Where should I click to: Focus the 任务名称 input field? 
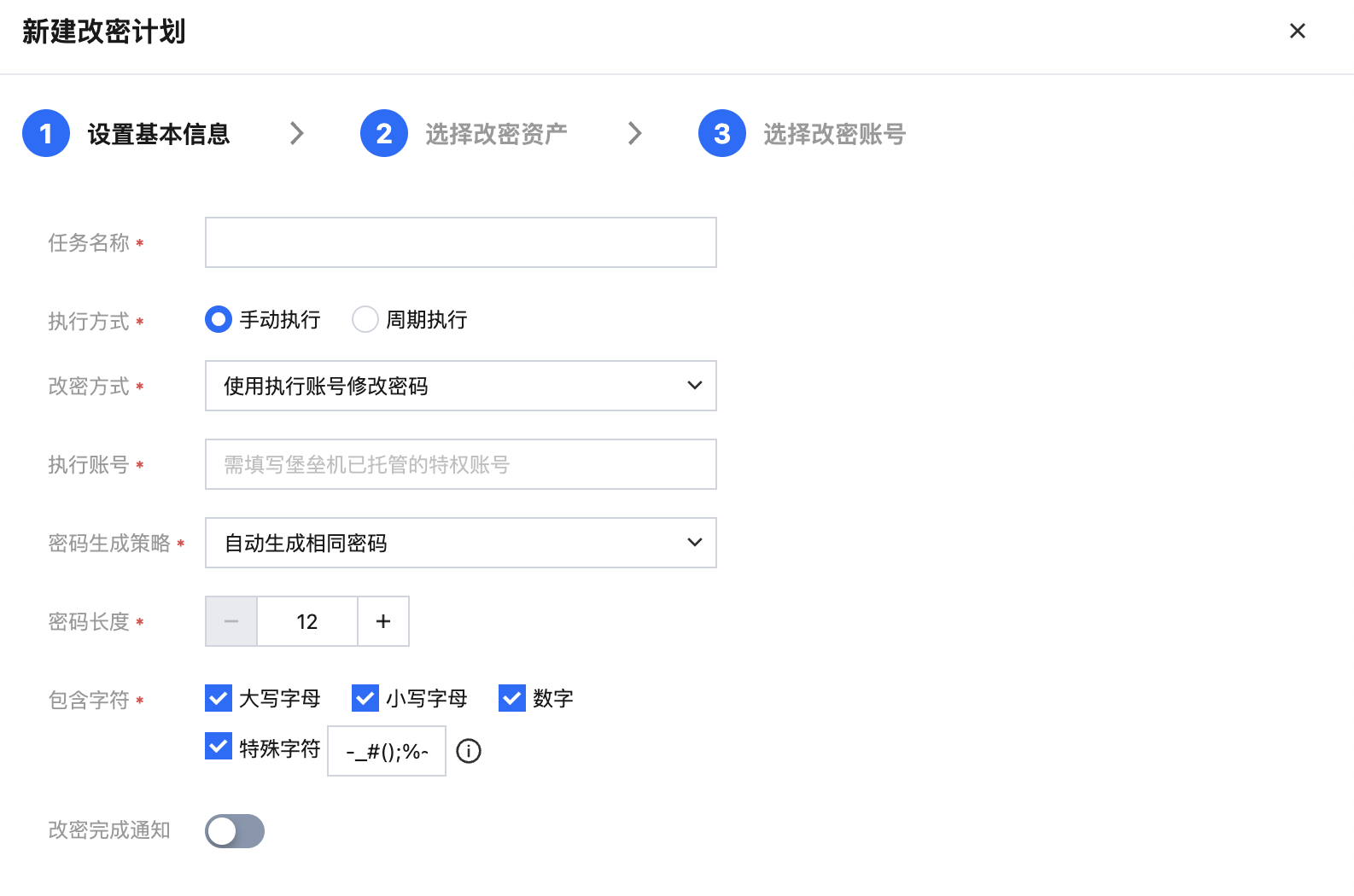pyautogui.click(x=460, y=242)
